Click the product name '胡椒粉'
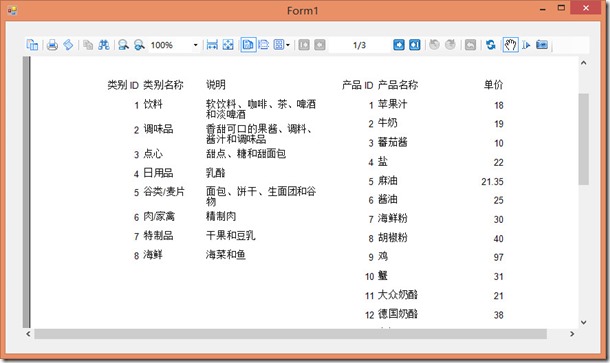Image resolution: width=610 pixels, height=363 pixels. coord(393,237)
